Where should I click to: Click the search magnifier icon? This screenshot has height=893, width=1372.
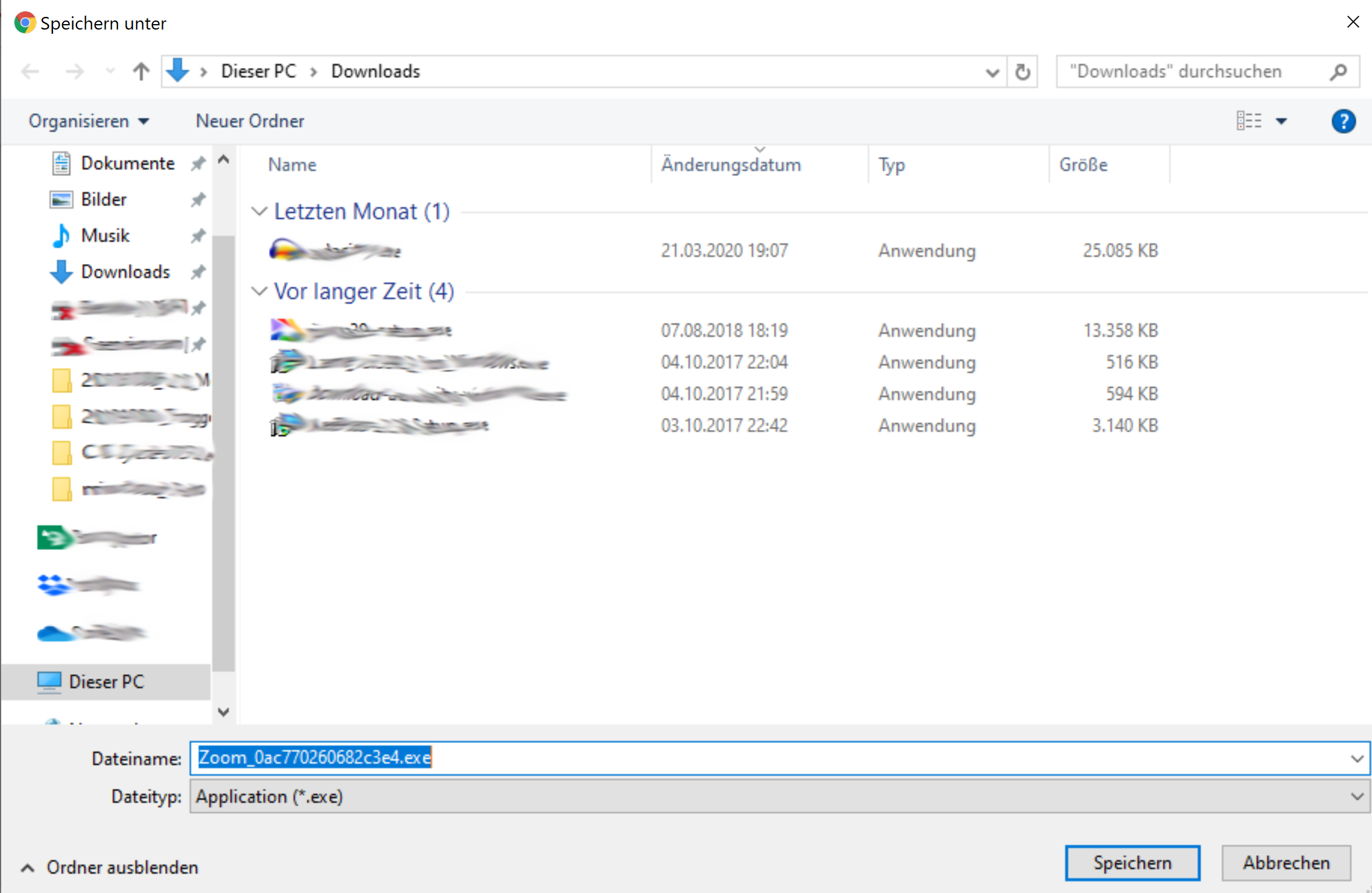click(x=1338, y=72)
